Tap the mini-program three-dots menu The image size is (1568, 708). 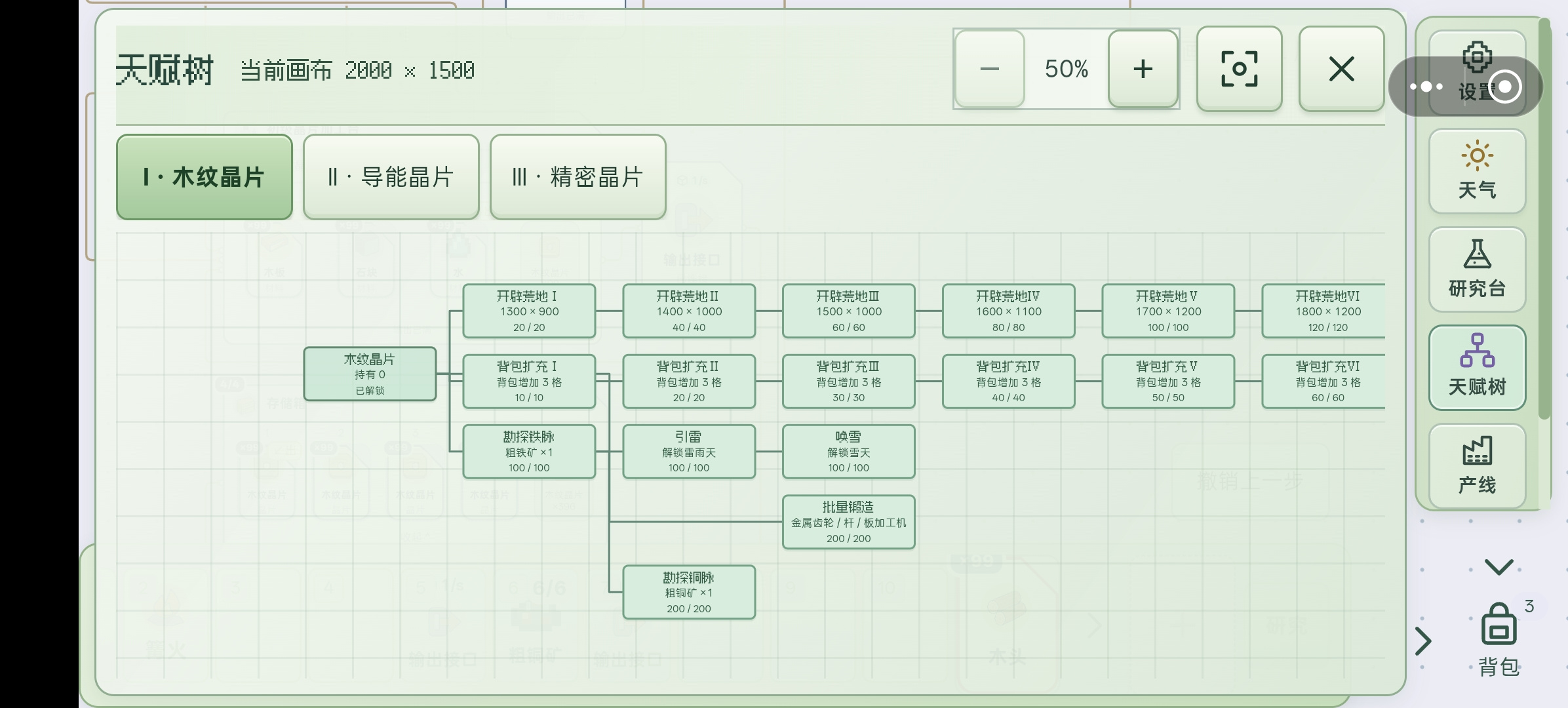(x=1426, y=87)
